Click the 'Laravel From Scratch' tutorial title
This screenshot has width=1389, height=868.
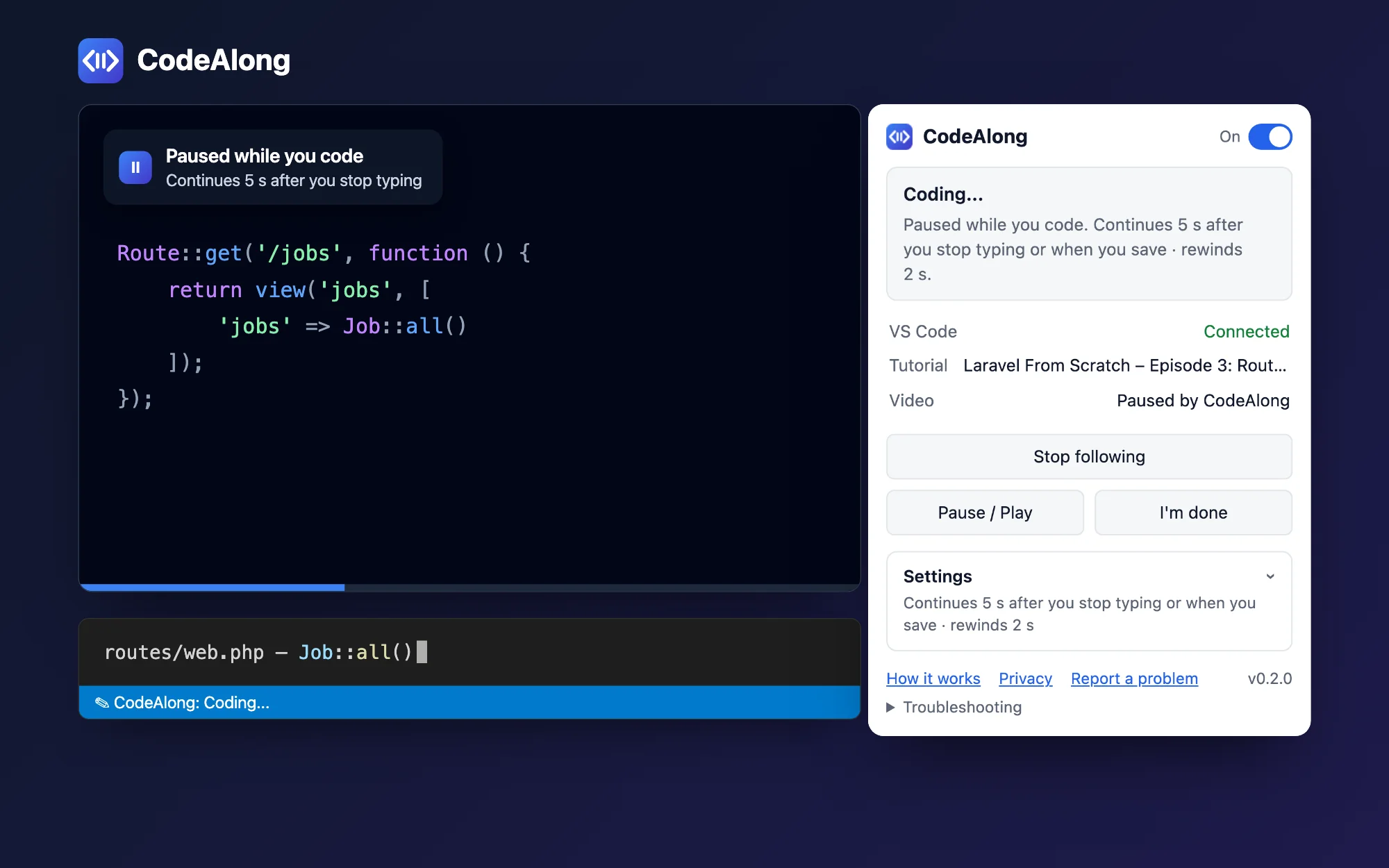[x=1124, y=365]
